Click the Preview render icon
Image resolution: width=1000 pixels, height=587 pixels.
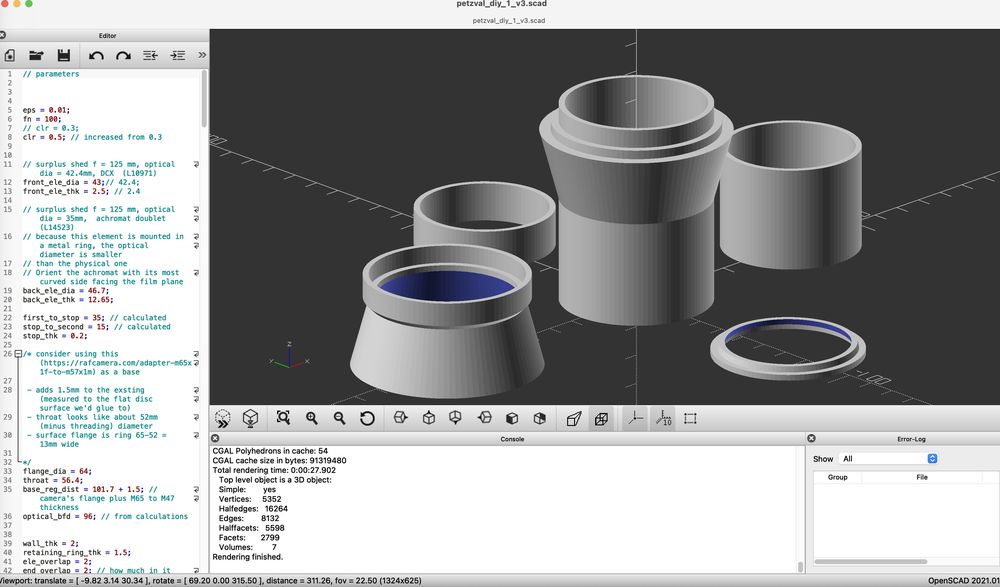222,418
